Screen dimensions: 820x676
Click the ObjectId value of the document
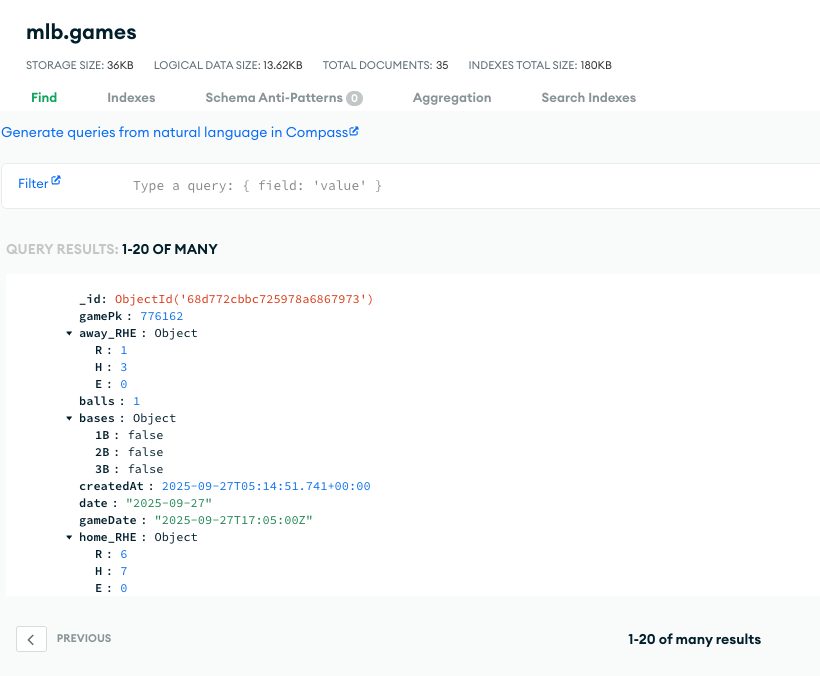click(244, 299)
